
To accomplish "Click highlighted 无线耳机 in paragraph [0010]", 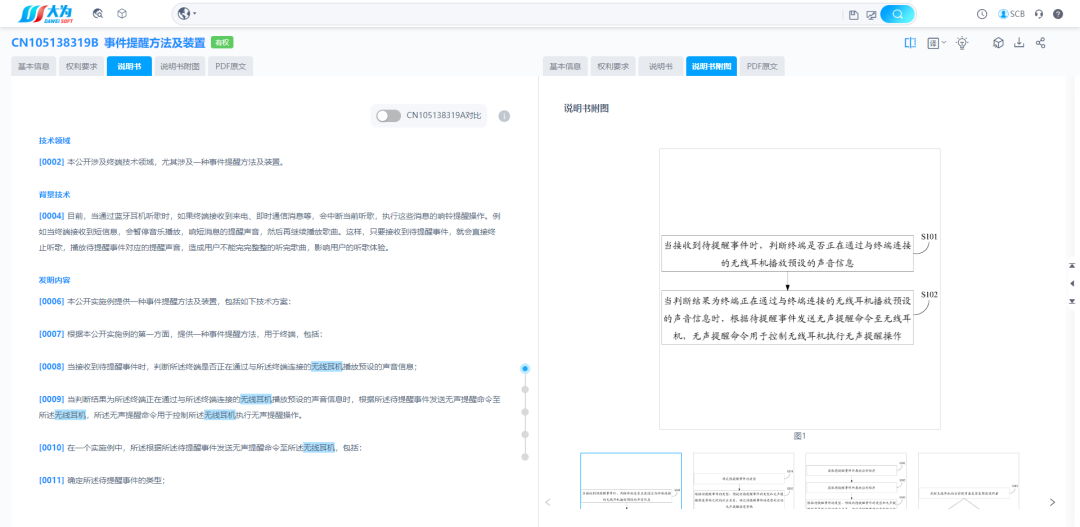I will pyautogui.click(x=319, y=448).
